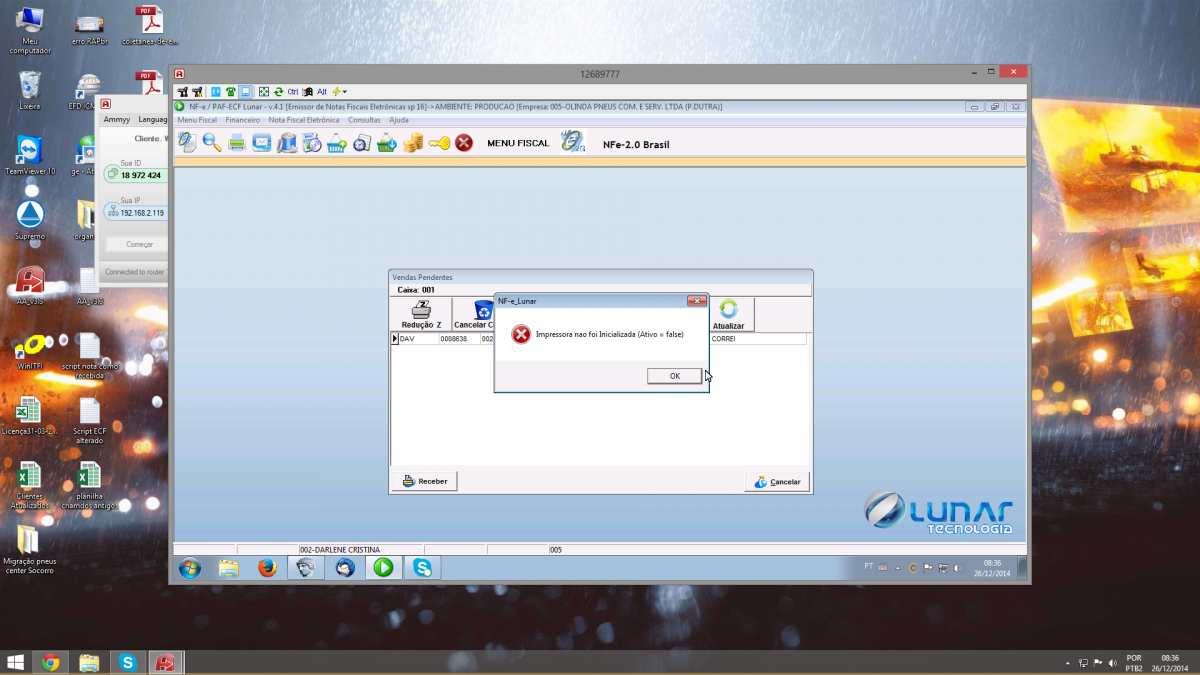Click the magnifying glass search toolbar icon

click(x=212, y=142)
